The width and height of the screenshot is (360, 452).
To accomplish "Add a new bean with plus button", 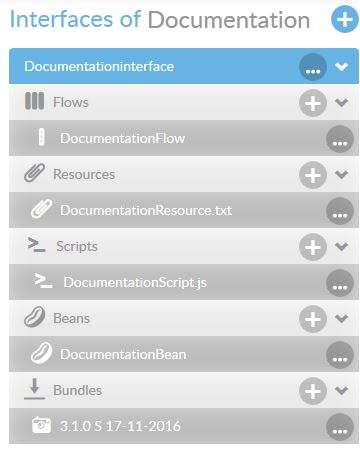I will point(313,319).
